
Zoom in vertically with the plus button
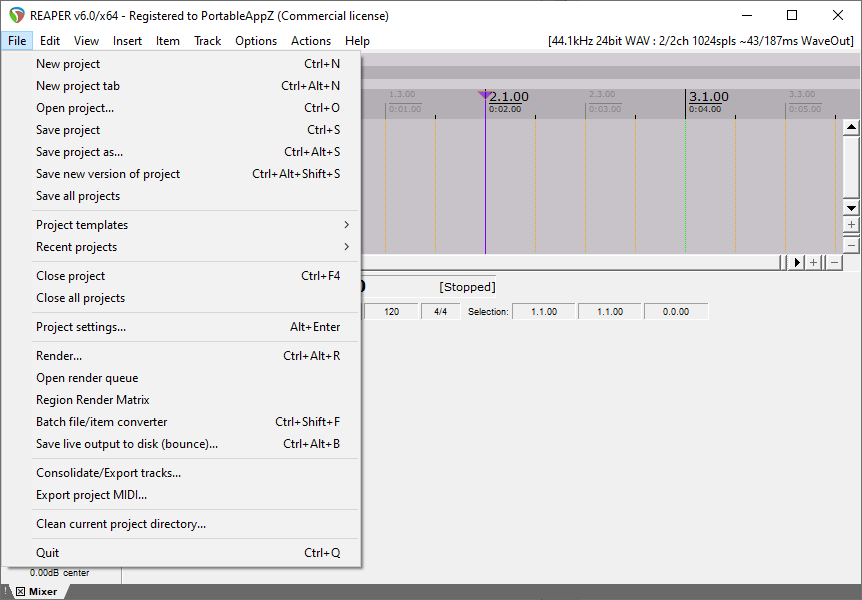click(x=851, y=224)
